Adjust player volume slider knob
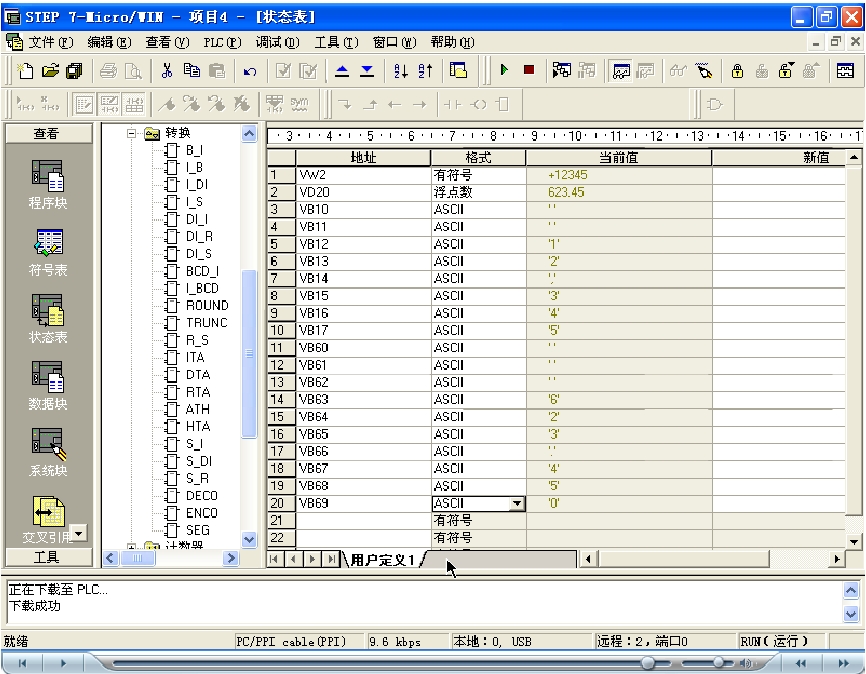The height and width of the screenshot is (674, 866). (719, 662)
